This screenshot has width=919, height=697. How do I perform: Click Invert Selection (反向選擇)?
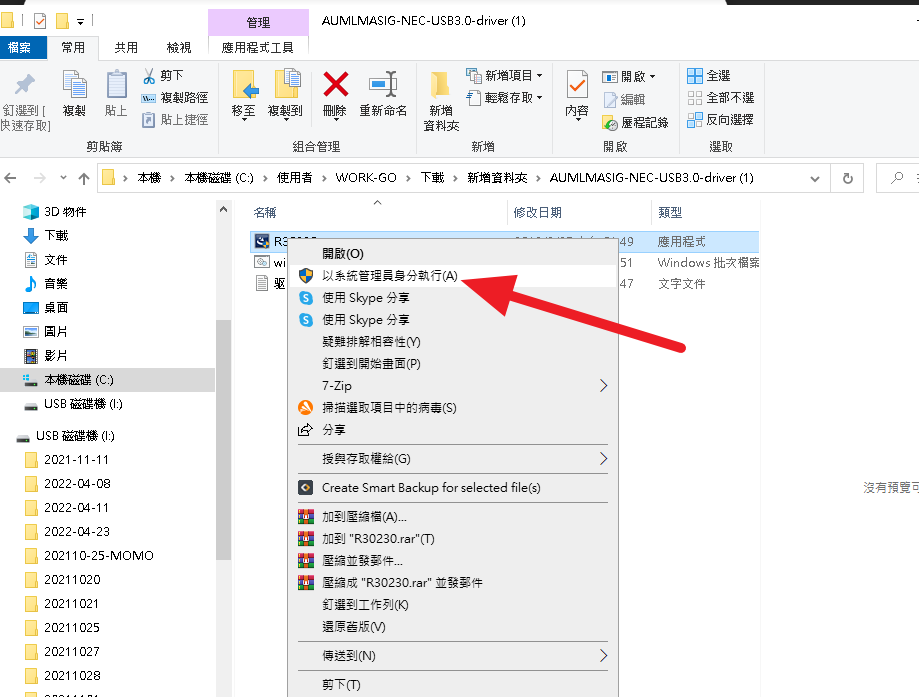coord(720,120)
